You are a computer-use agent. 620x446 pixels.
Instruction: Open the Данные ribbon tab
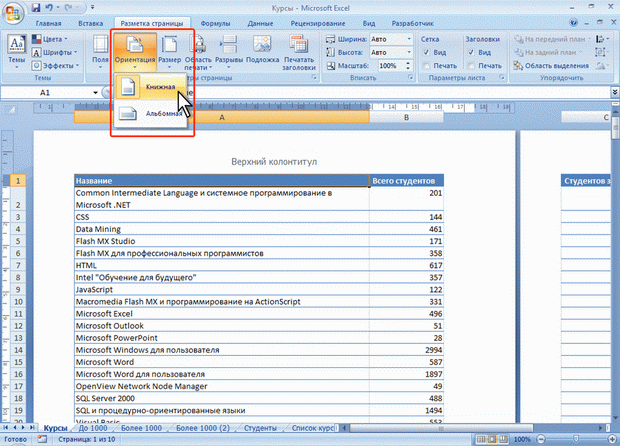click(x=261, y=23)
